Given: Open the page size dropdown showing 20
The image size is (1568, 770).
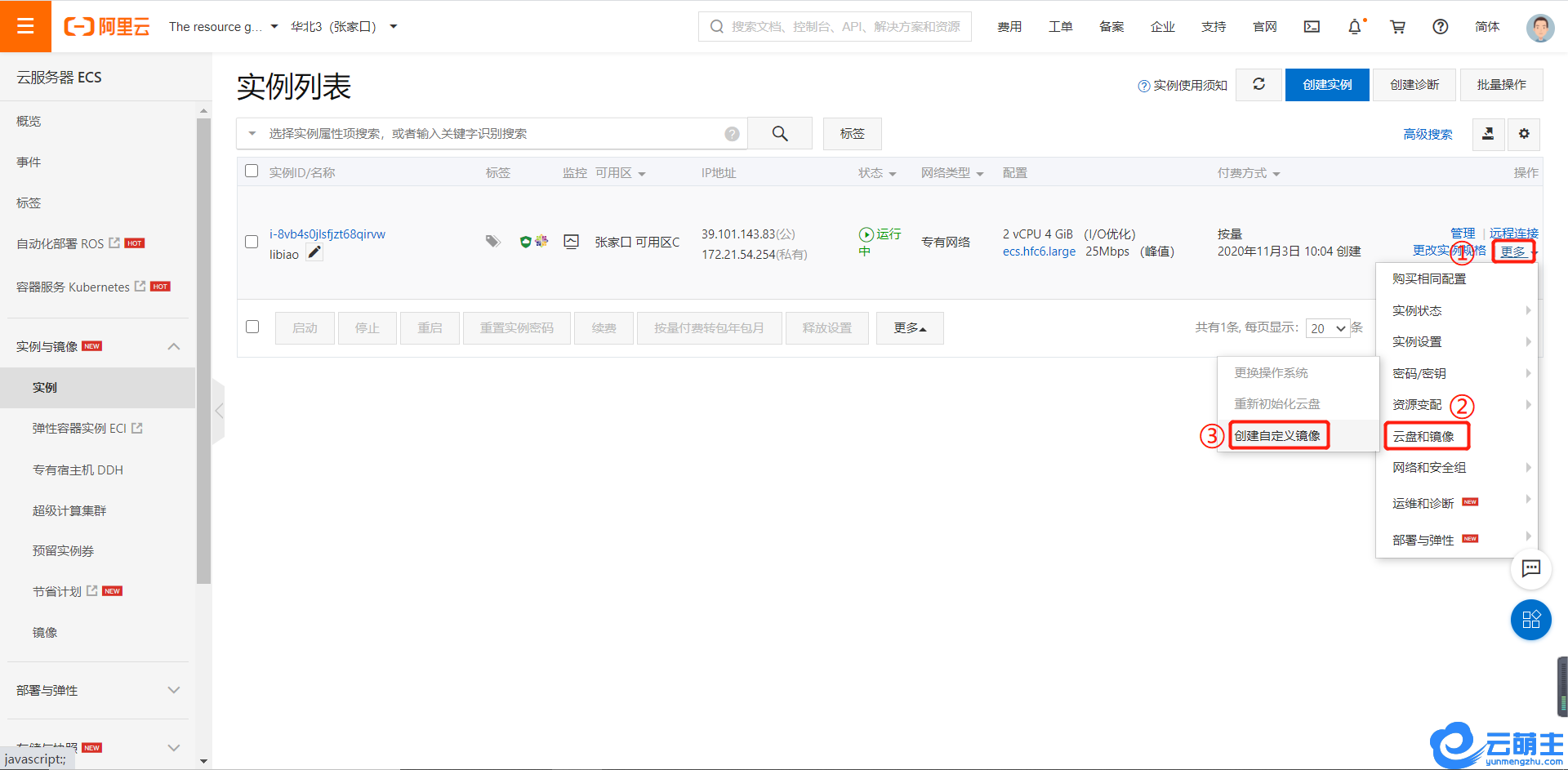Looking at the screenshot, I should (1328, 328).
